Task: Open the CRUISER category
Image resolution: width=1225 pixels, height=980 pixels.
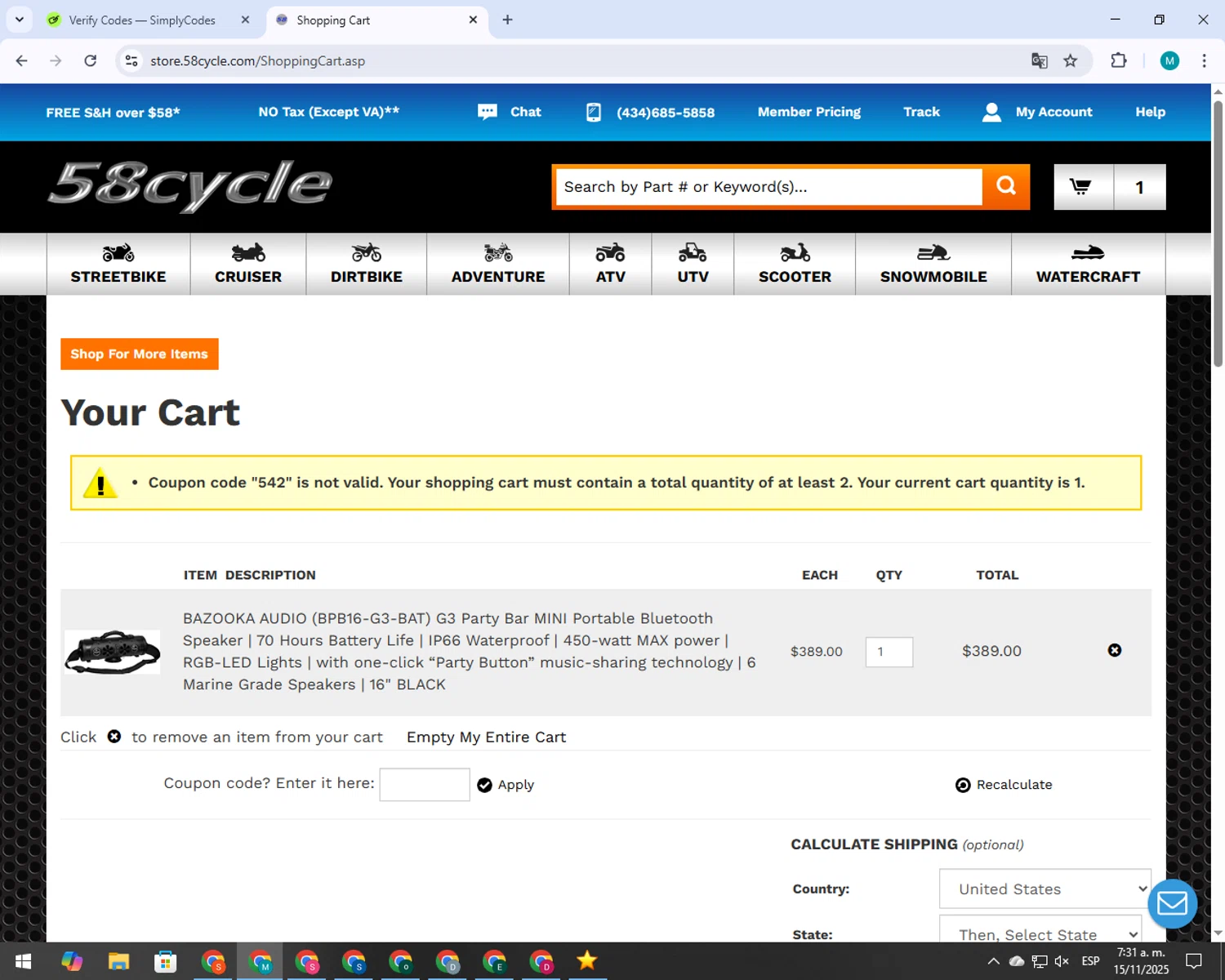Action: (248, 264)
